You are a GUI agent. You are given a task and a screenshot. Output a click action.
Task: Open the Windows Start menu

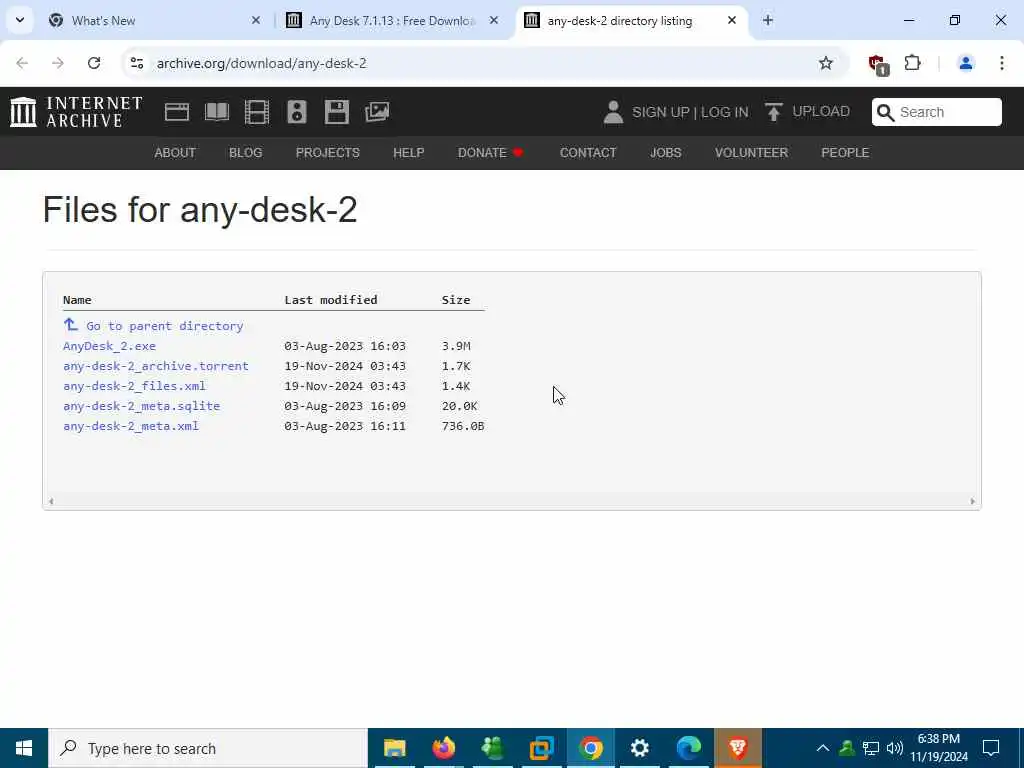[x=24, y=748]
